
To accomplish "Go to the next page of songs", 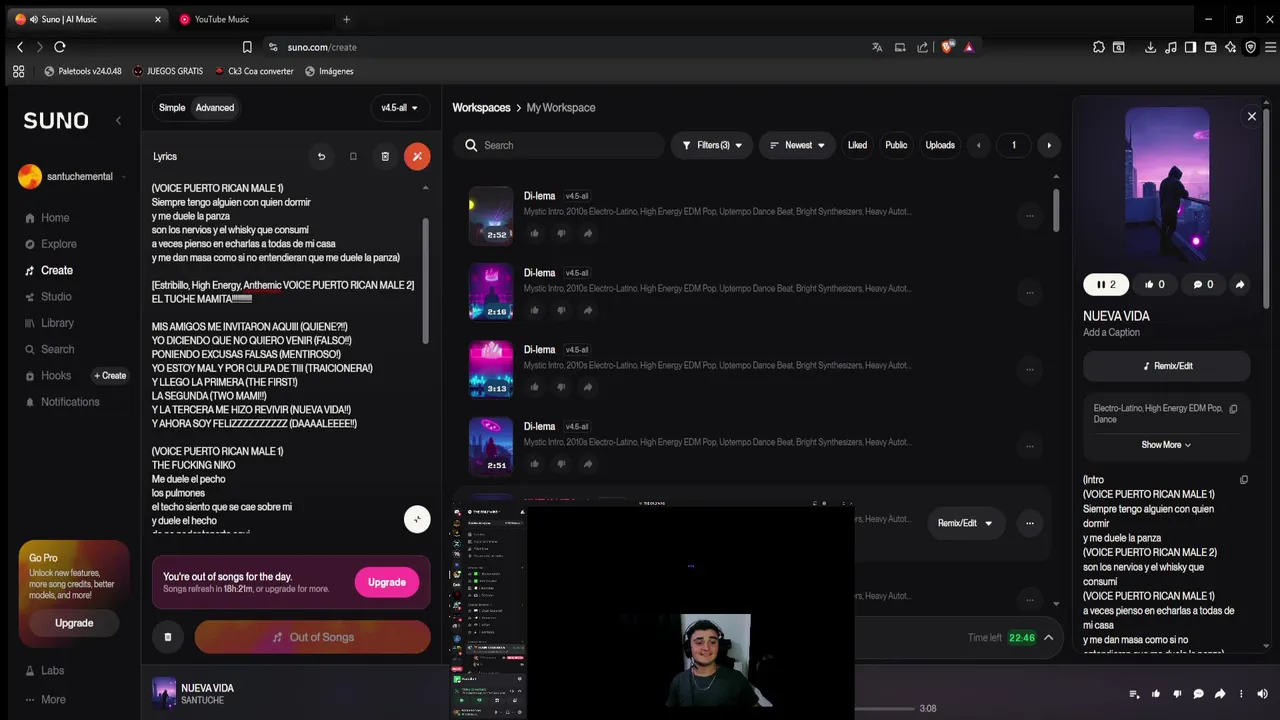I will point(1049,145).
